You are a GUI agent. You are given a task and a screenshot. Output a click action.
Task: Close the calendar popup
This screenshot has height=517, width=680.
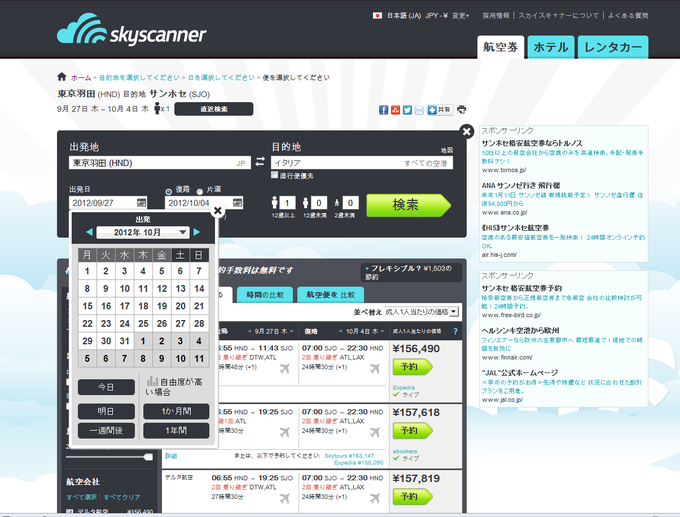click(218, 211)
